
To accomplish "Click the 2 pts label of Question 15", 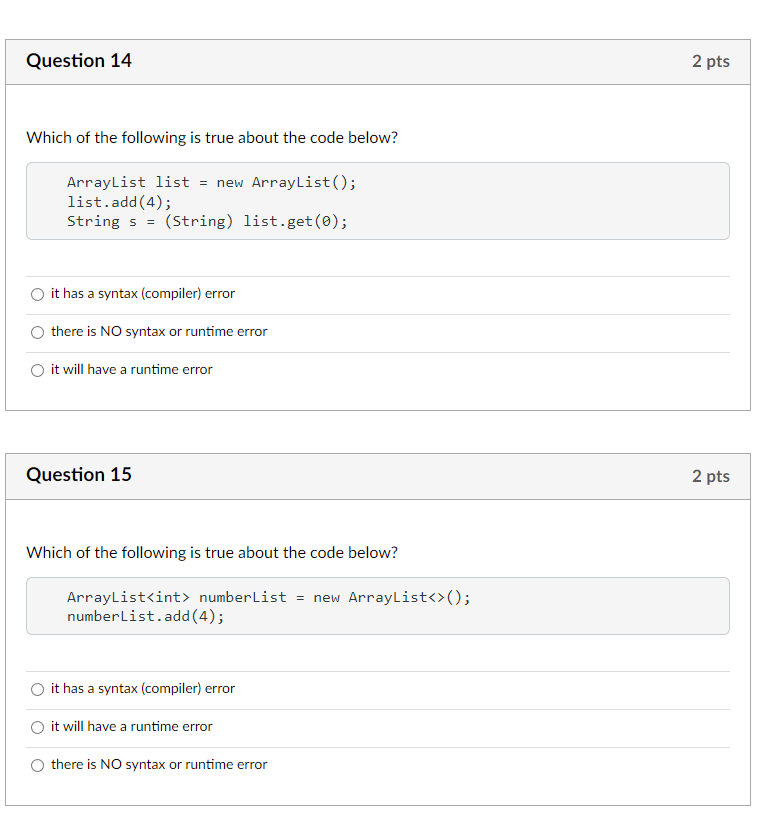I will (x=711, y=476).
